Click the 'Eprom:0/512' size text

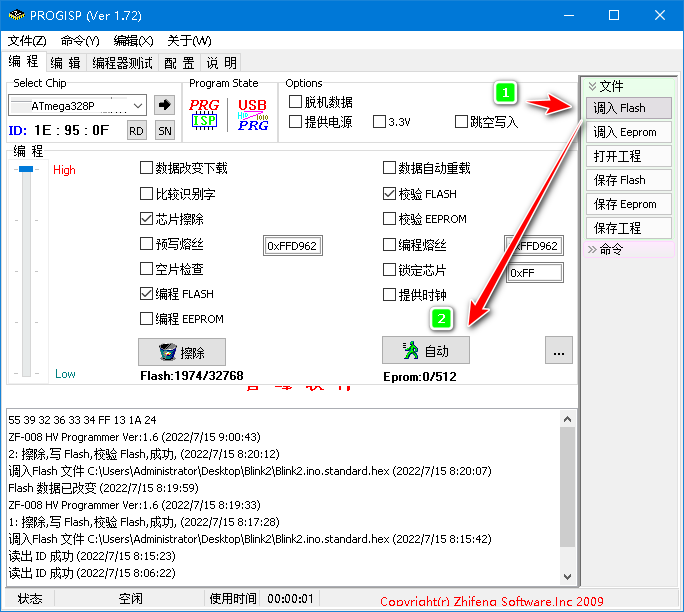pos(420,376)
